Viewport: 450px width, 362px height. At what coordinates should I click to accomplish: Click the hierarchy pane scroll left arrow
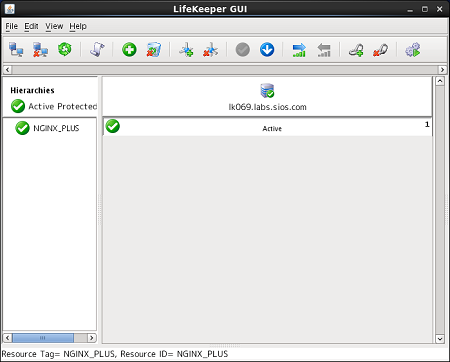(x=7, y=338)
